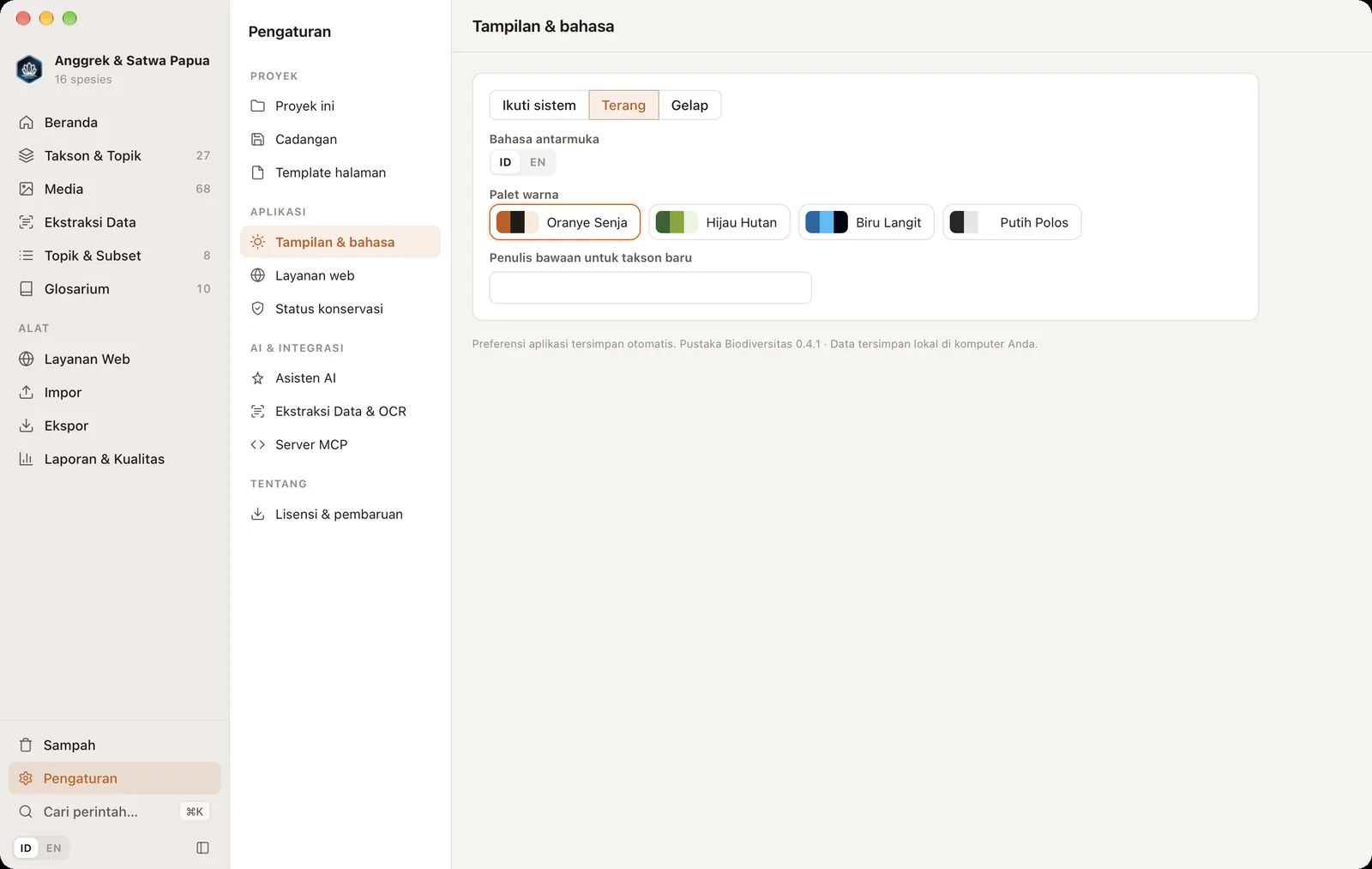The height and width of the screenshot is (869, 1372).
Task: Click the Sampah trash icon
Action: coord(26,745)
